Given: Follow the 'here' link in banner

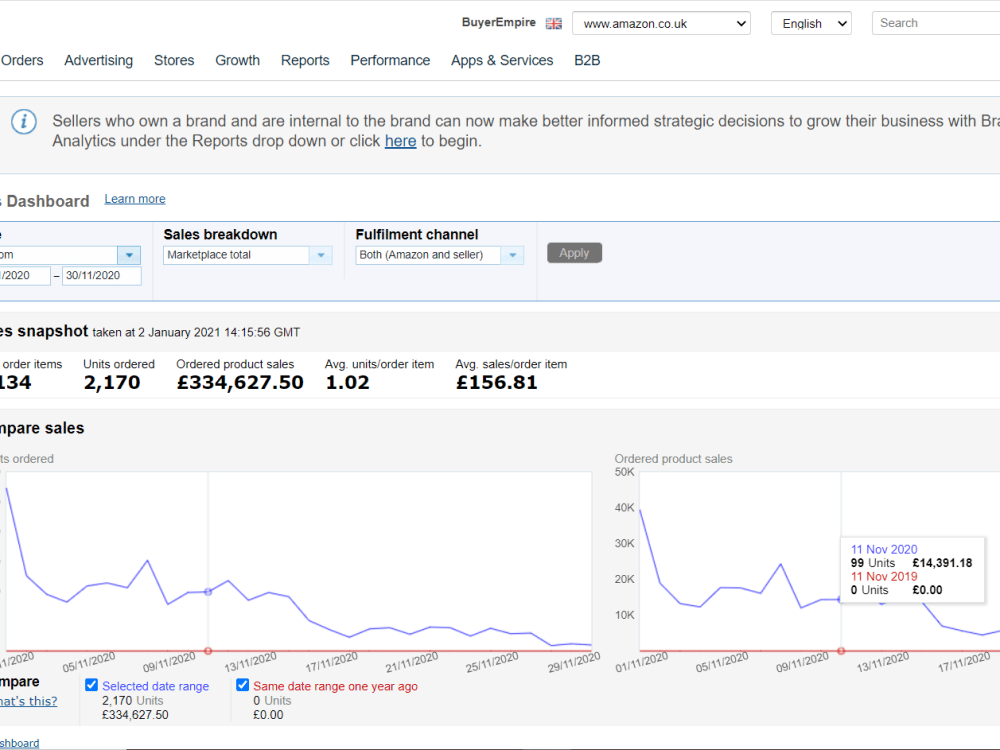Looking at the screenshot, I should (400, 141).
